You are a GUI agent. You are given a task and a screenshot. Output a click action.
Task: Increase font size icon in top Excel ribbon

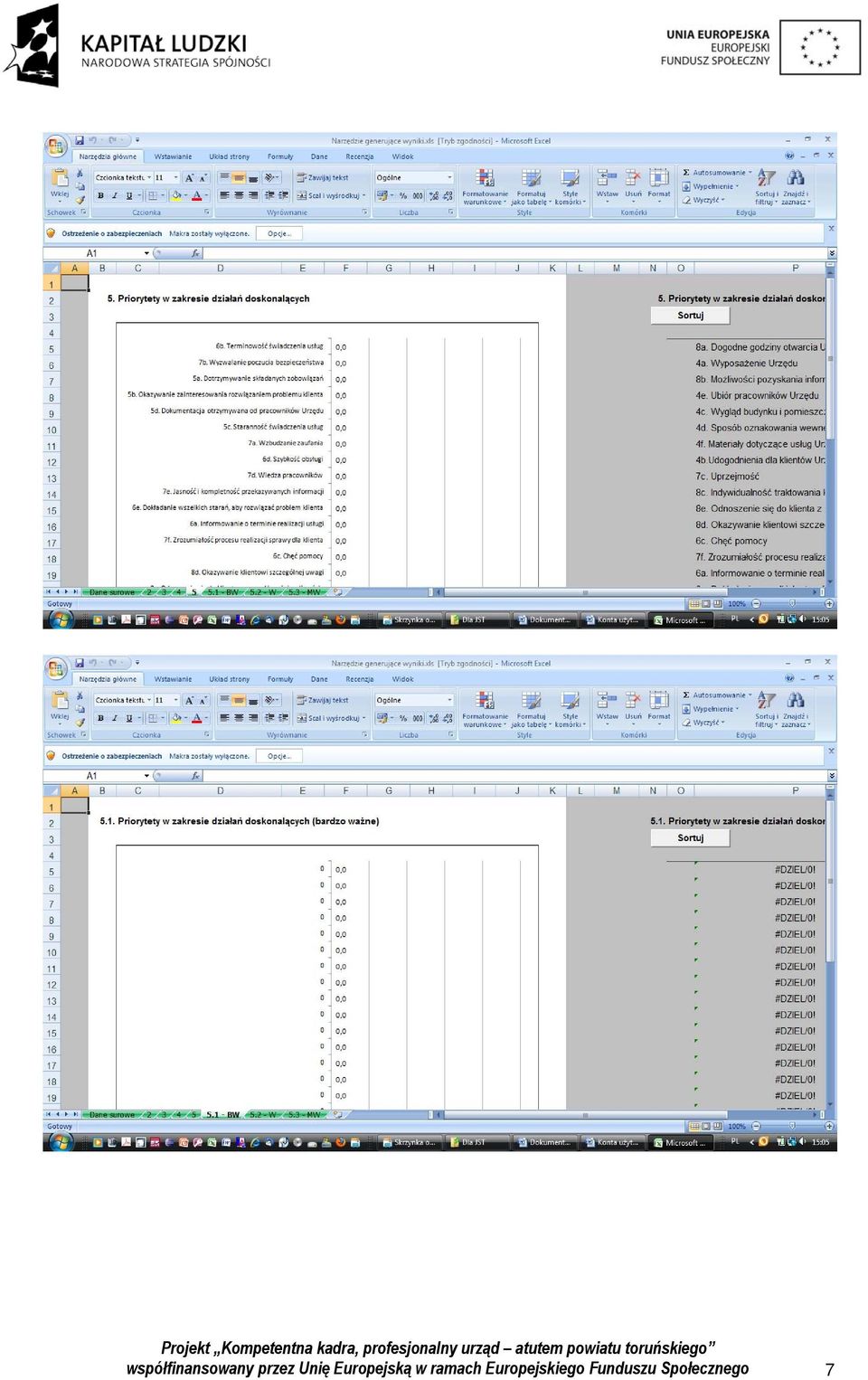[189, 178]
